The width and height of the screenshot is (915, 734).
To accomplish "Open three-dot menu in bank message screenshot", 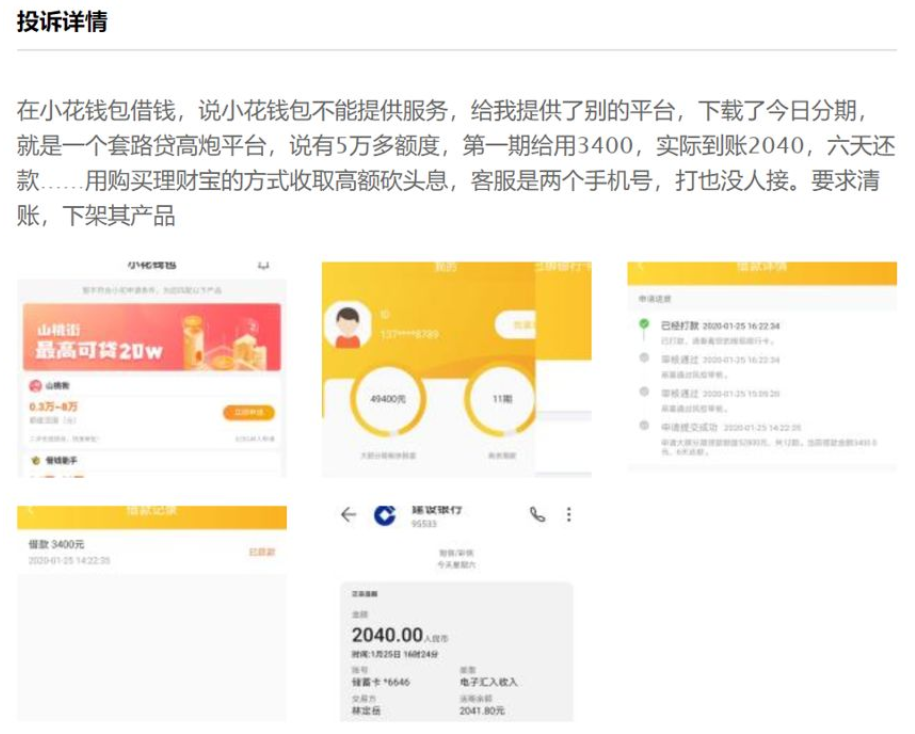I will (569, 515).
